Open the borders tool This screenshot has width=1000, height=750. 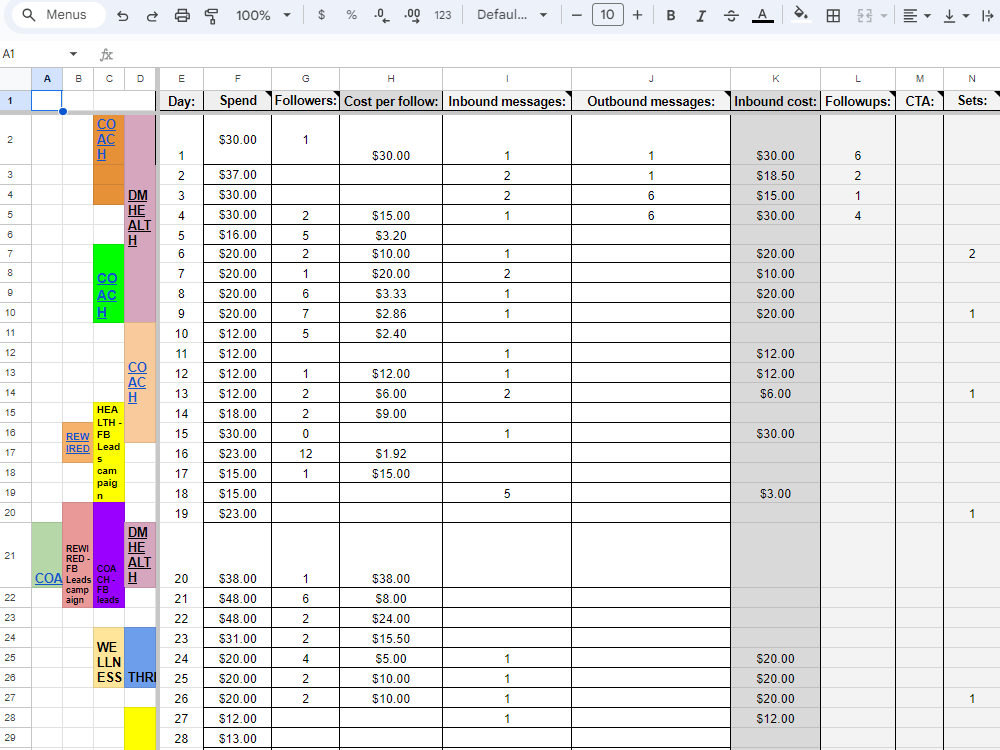(x=833, y=15)
